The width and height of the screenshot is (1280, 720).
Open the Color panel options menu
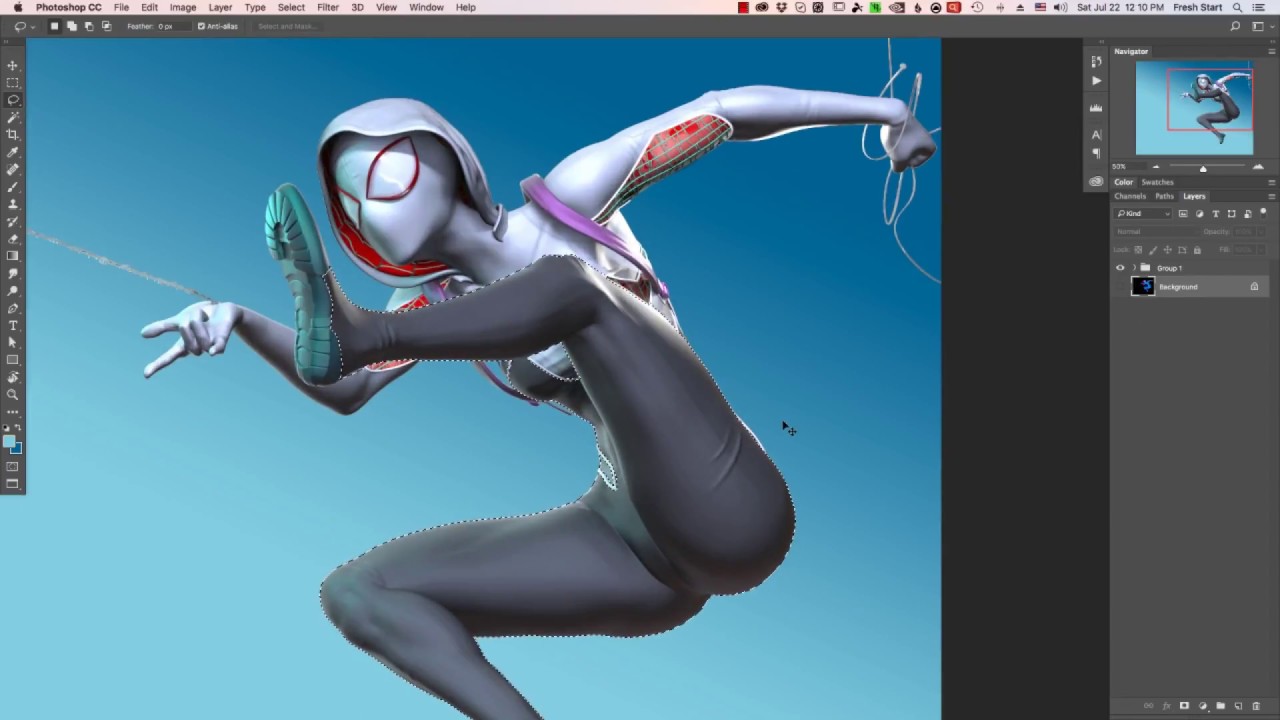pos(1272,182)
